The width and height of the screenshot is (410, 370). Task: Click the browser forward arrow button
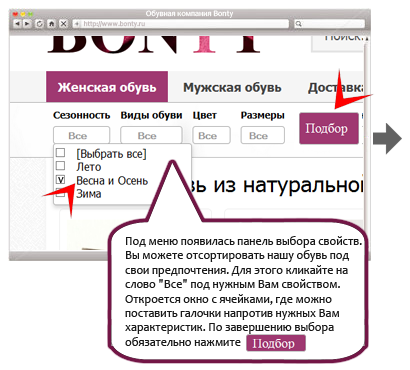(x=27, y=24)
